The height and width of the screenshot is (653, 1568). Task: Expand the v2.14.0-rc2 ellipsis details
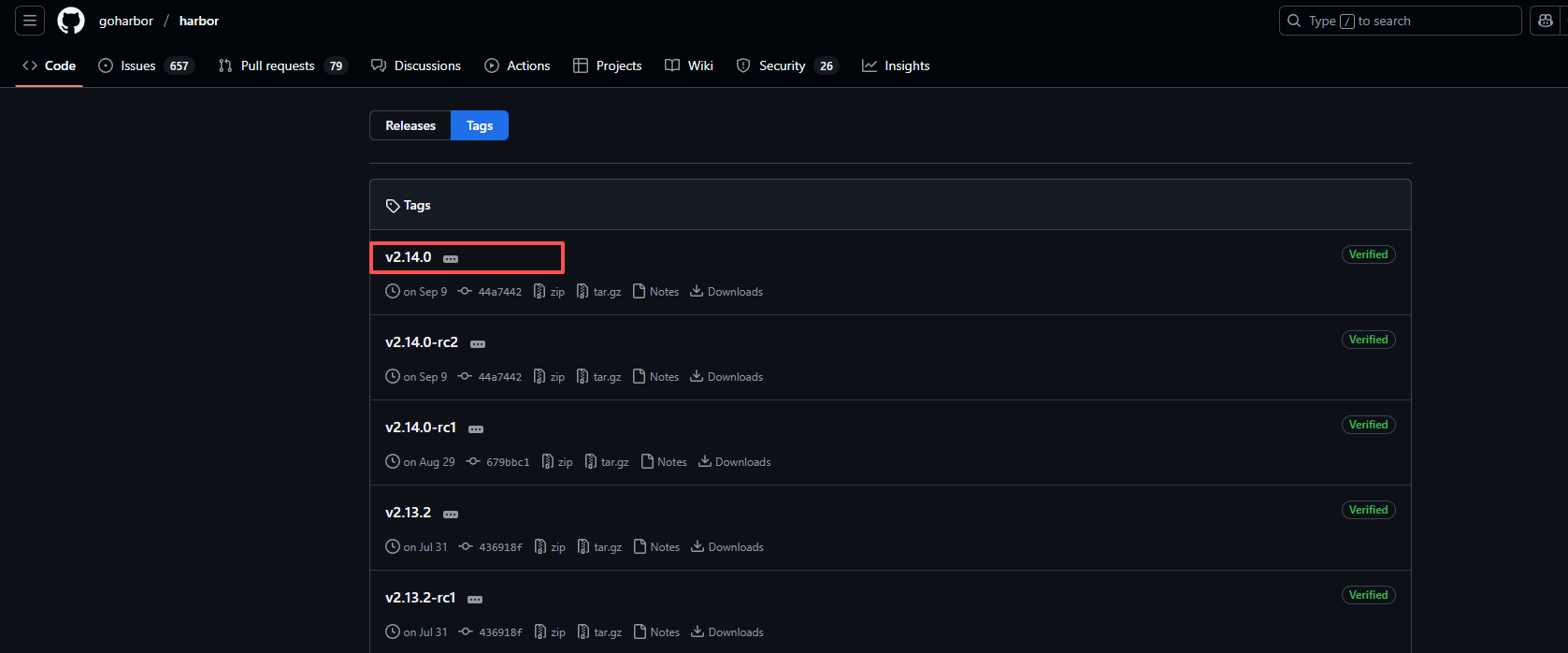tap(478, 344)
